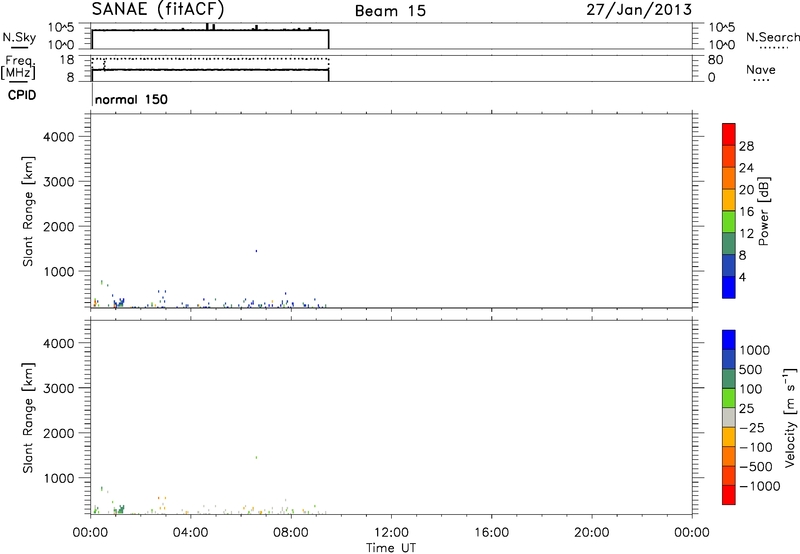Select the N.Sky legend label

(x=19, y=37)
